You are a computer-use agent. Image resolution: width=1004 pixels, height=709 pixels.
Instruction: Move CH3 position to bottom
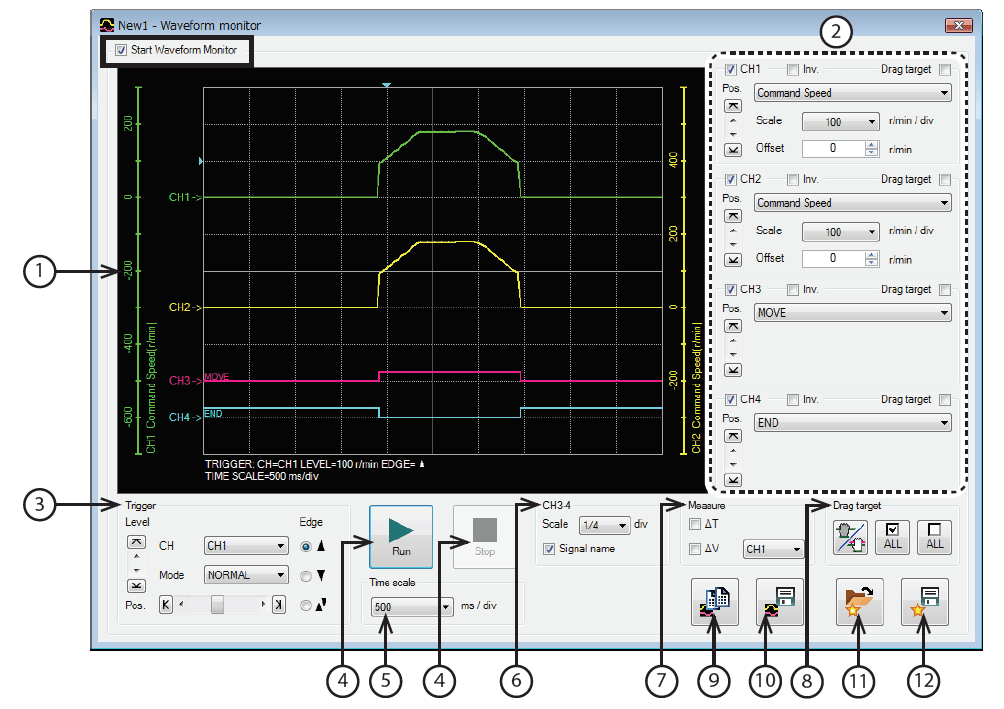733,370
